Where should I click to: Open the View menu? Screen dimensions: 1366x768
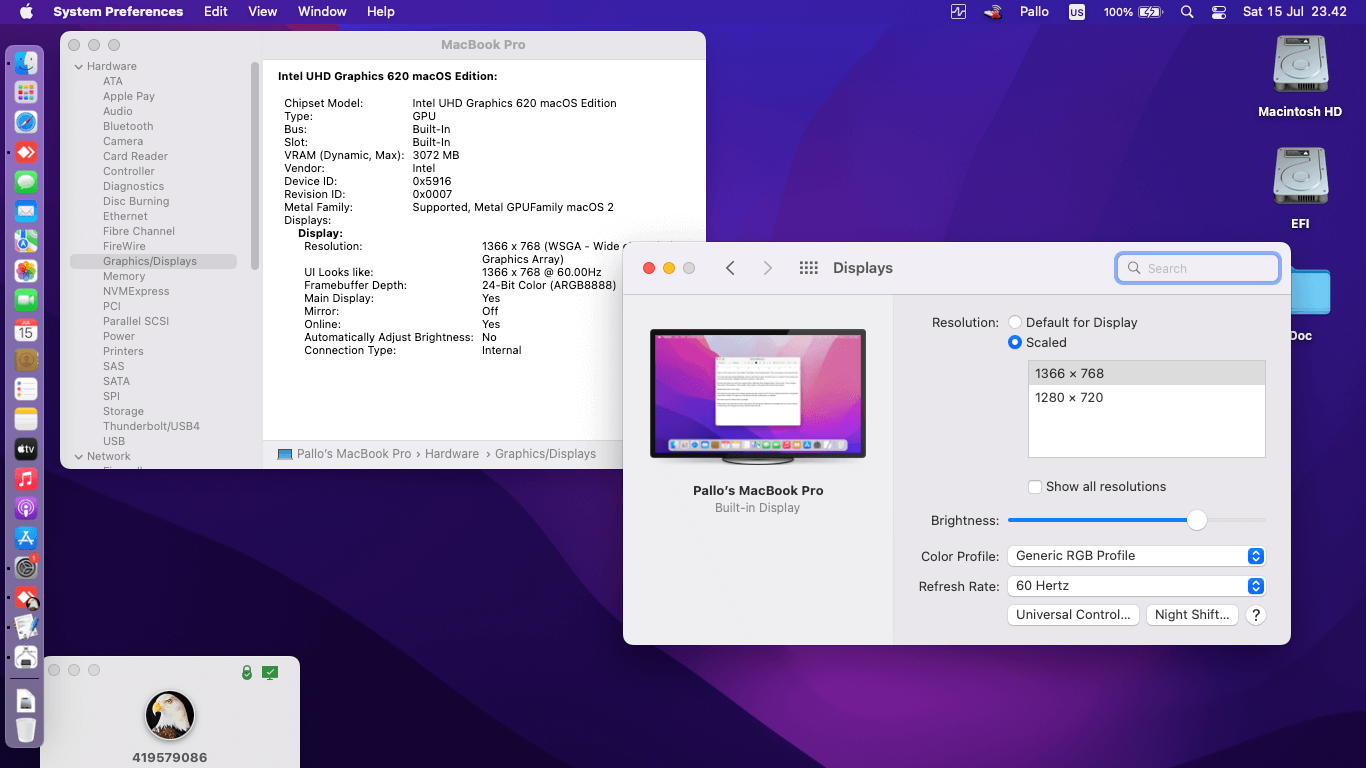coord(262,12)
